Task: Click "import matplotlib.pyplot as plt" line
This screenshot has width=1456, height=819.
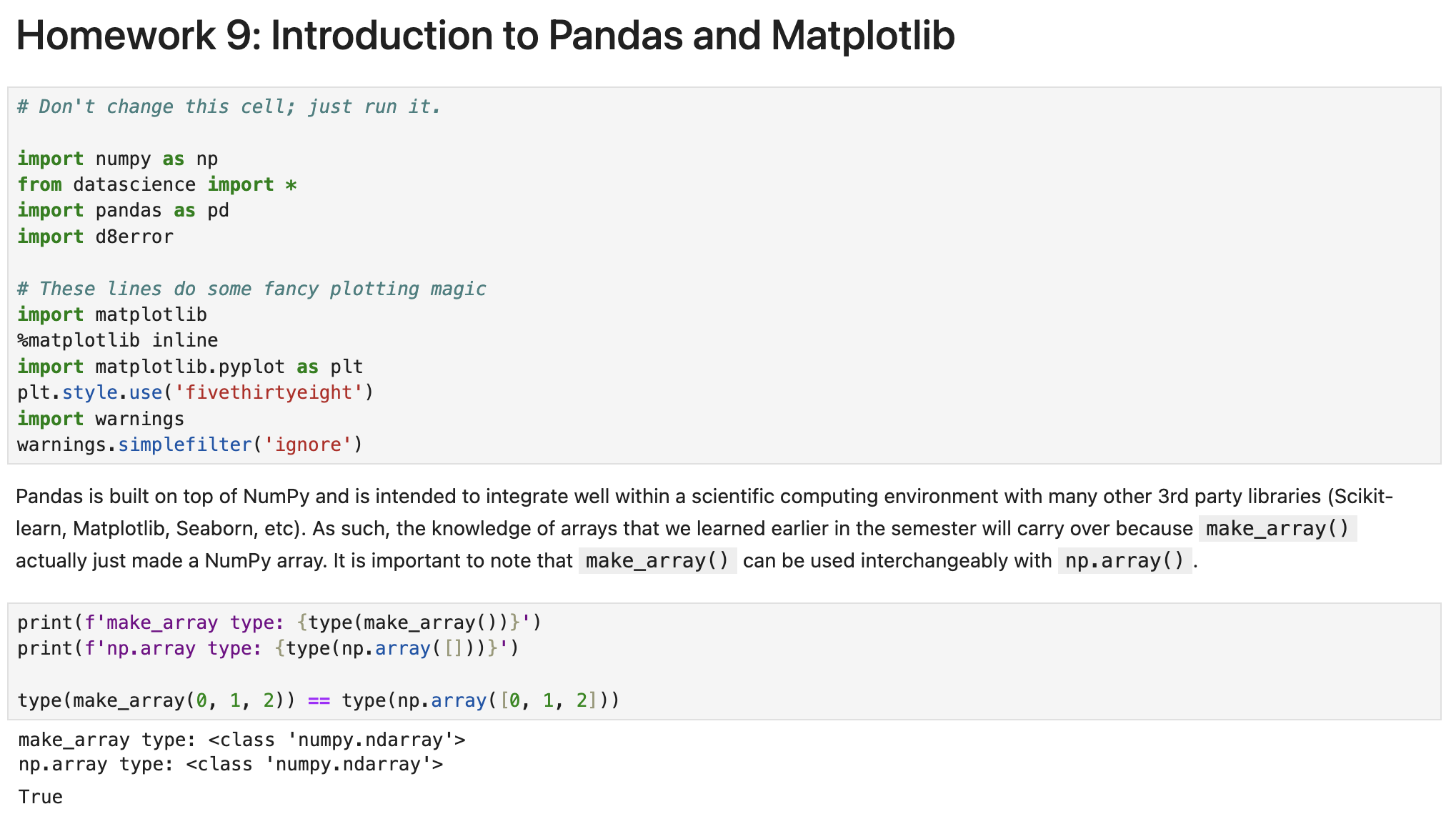Action: coord(190,367)
